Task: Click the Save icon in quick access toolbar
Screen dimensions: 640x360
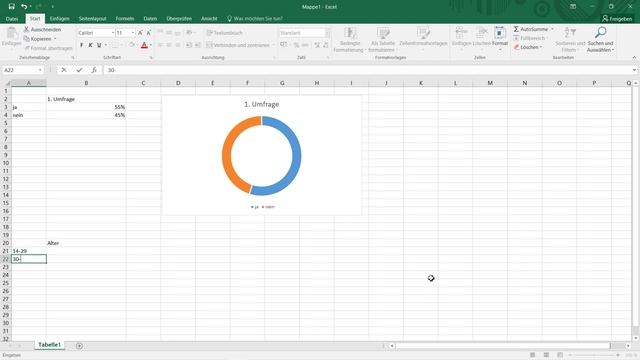Action: click(11, 7)
